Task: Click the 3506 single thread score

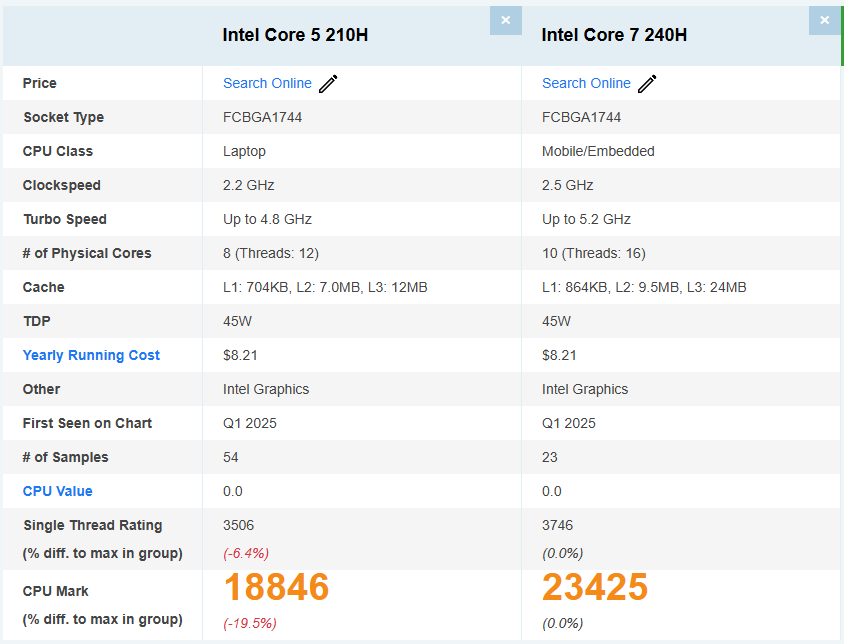Action: [238, 525]
